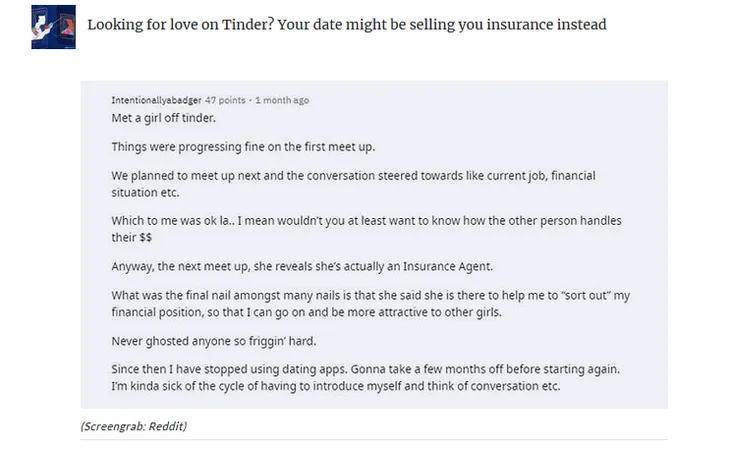The height and width of the screenshot is (451, 730).
Task: Open the 'Looking for love on Tinder?' headline
Action: [x=347, y=25]
